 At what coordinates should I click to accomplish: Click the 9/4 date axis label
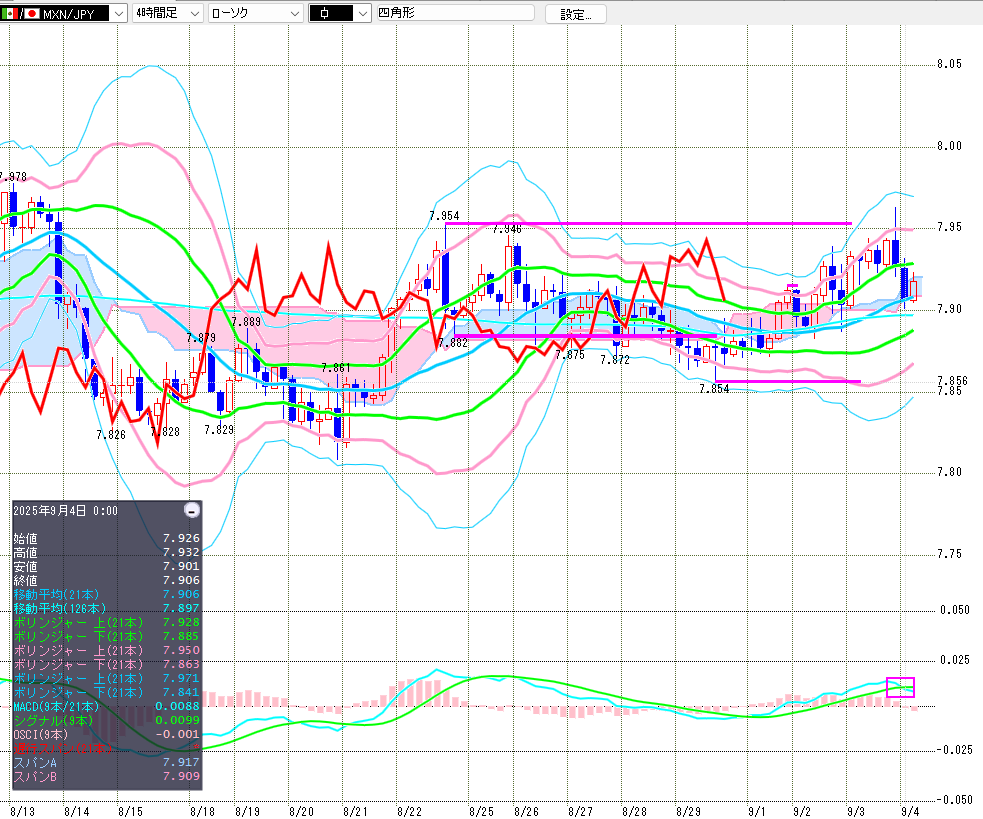(x=910, y=811)
